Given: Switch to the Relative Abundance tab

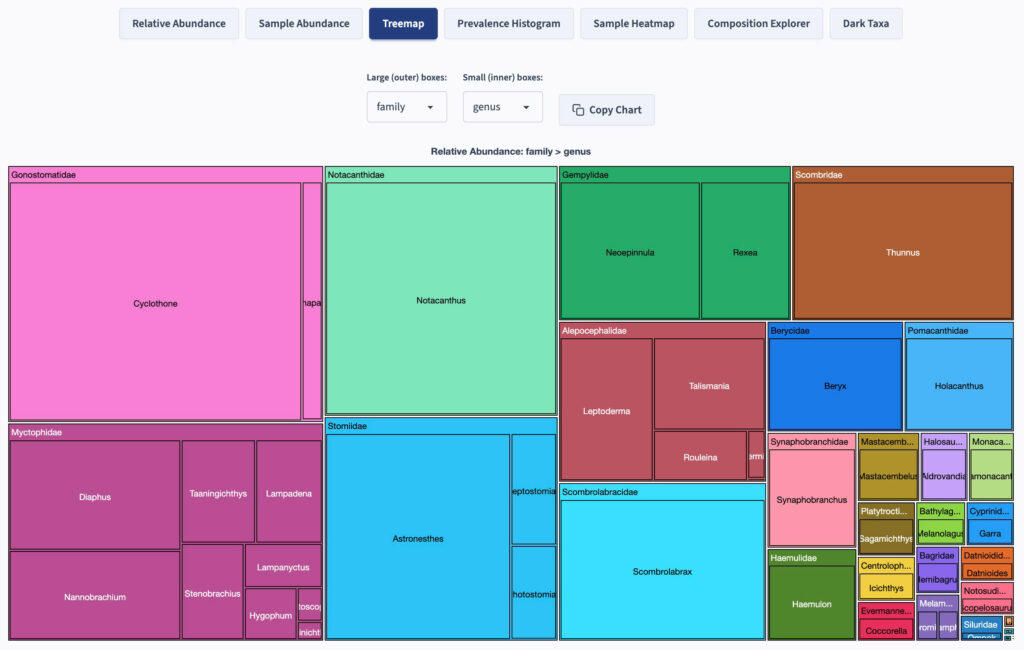Looking at the screenshot, I should 179,24.
